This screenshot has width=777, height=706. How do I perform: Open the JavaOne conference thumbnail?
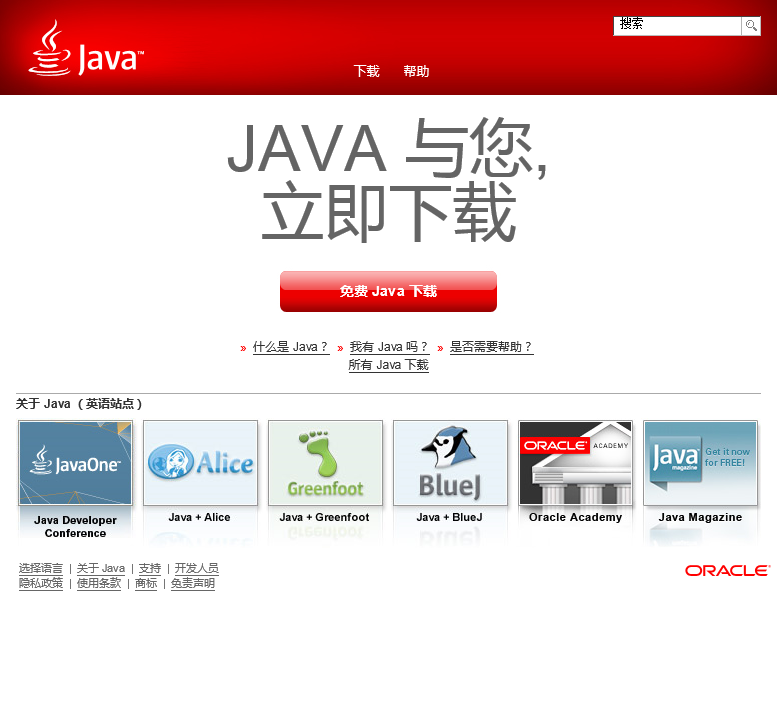click(75, 463)
